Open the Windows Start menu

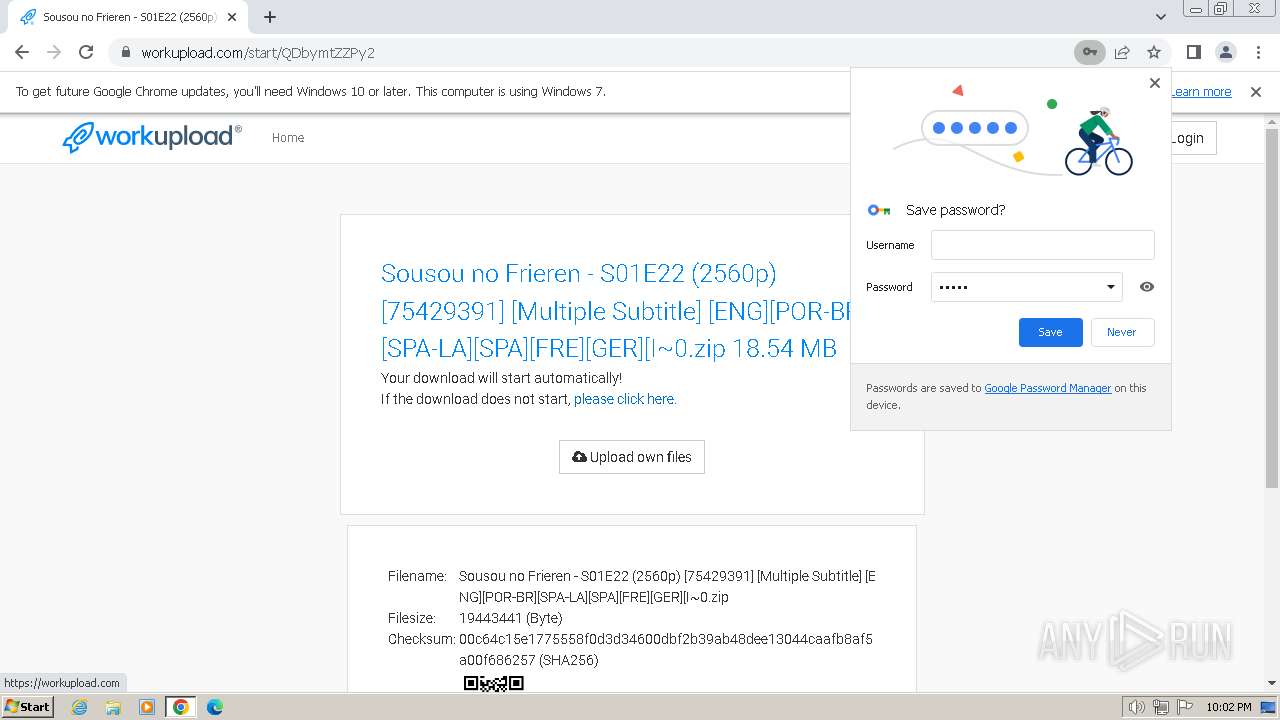click(x=28, y=707)
